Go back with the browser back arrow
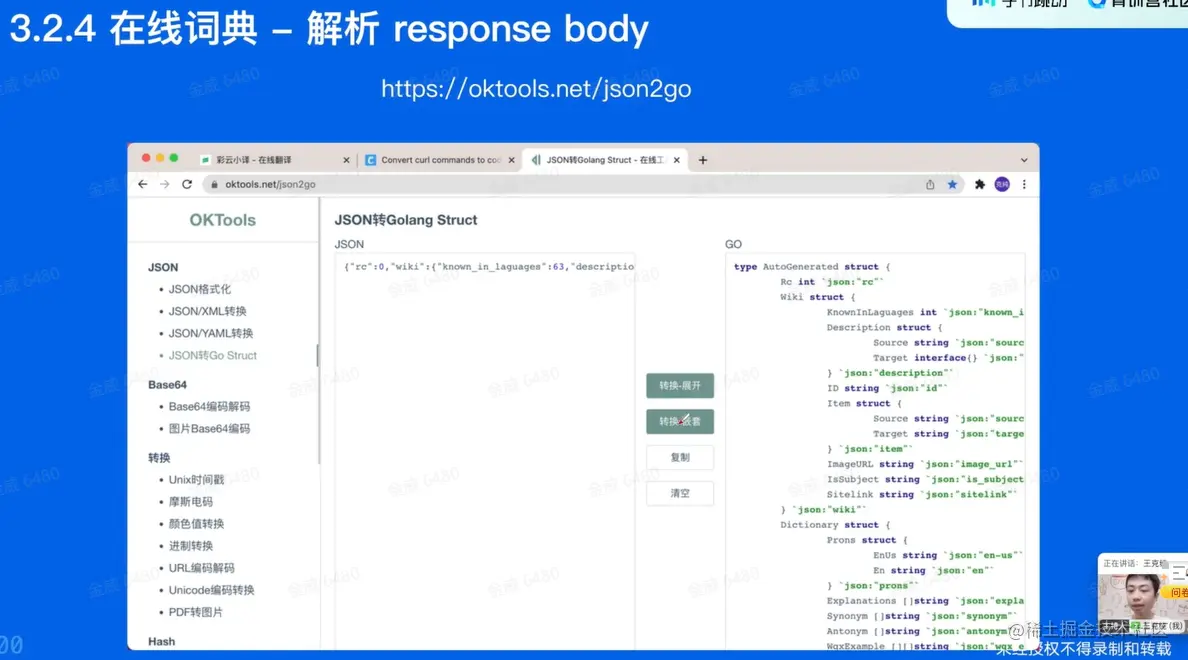This screenshot has height=660, width=1188. tap(142, 184)
